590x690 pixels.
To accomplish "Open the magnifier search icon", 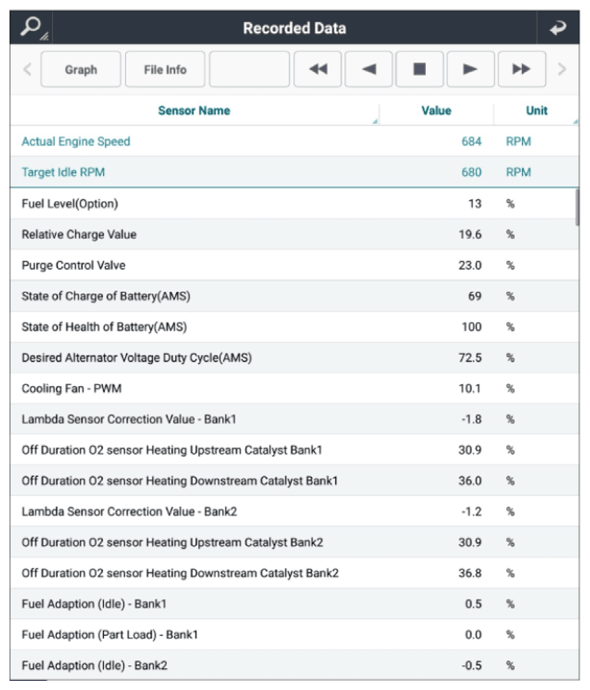I will pyautogui.click(x=31, y=28).
